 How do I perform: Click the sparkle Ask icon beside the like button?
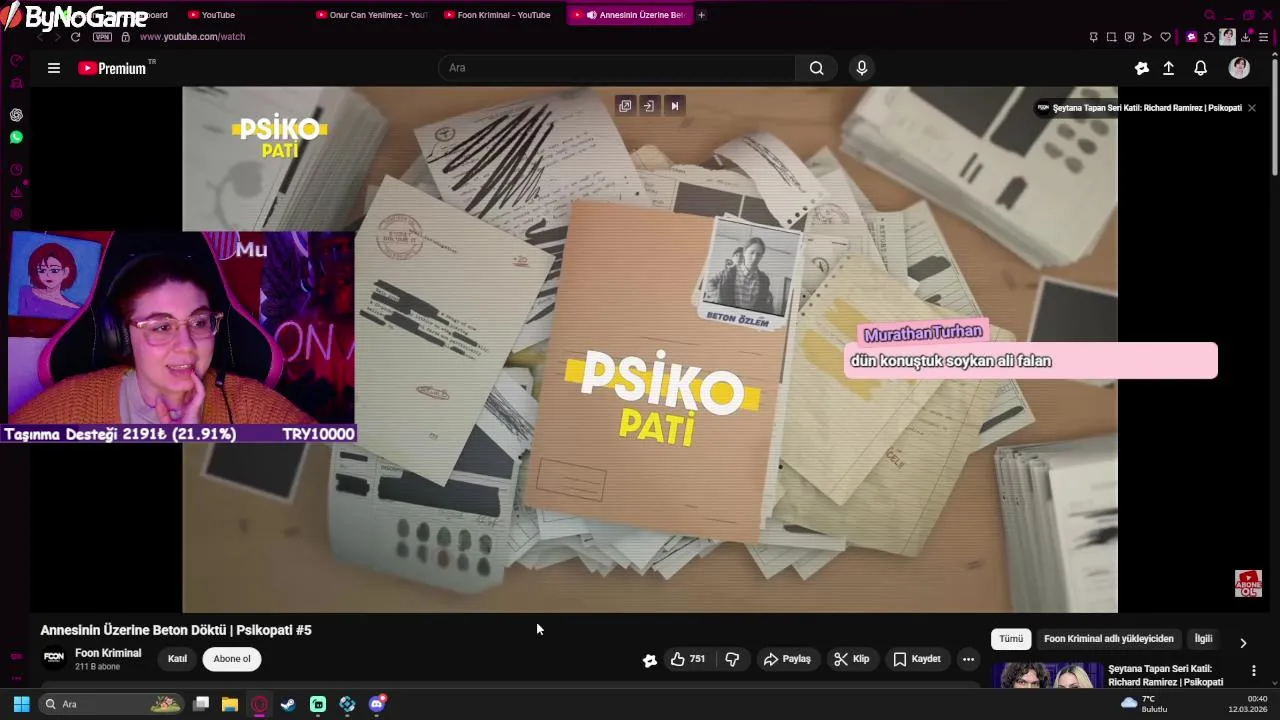tap(650, 659)
